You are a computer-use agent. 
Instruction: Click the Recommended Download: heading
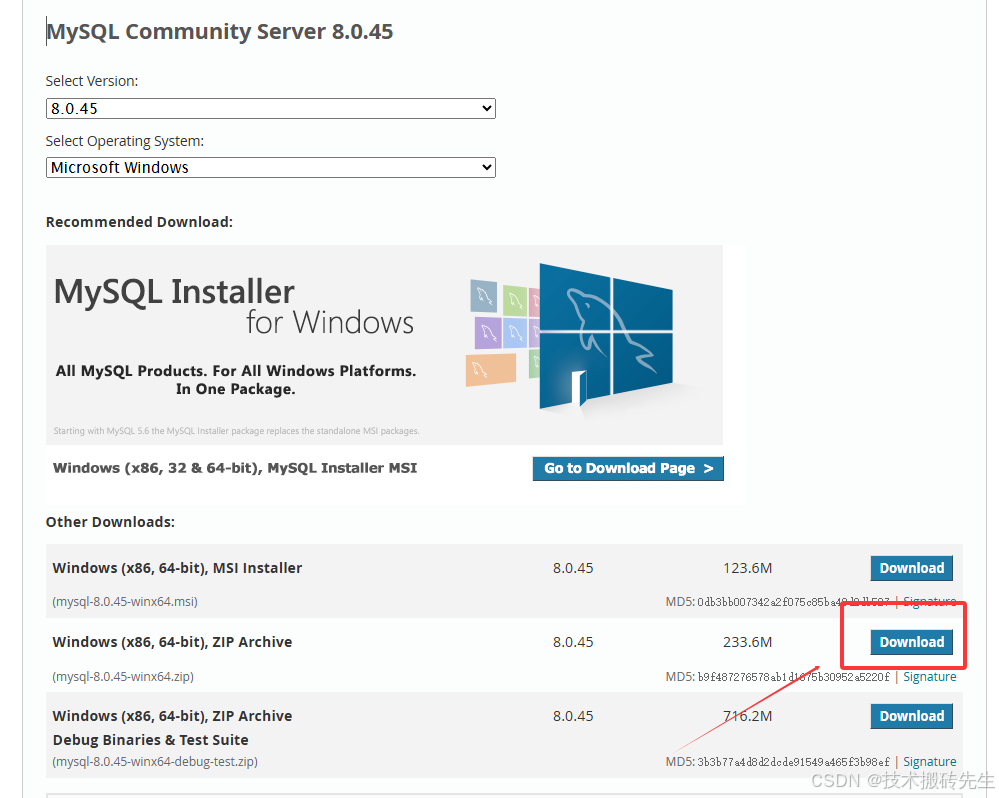coord(140,222)
